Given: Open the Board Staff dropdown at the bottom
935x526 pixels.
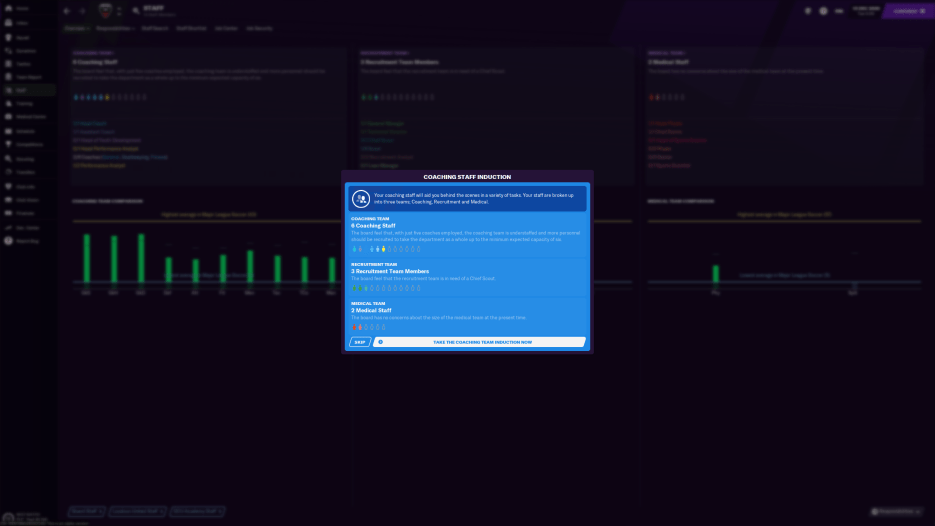Looking at the screenshot, I should point(88,511).
